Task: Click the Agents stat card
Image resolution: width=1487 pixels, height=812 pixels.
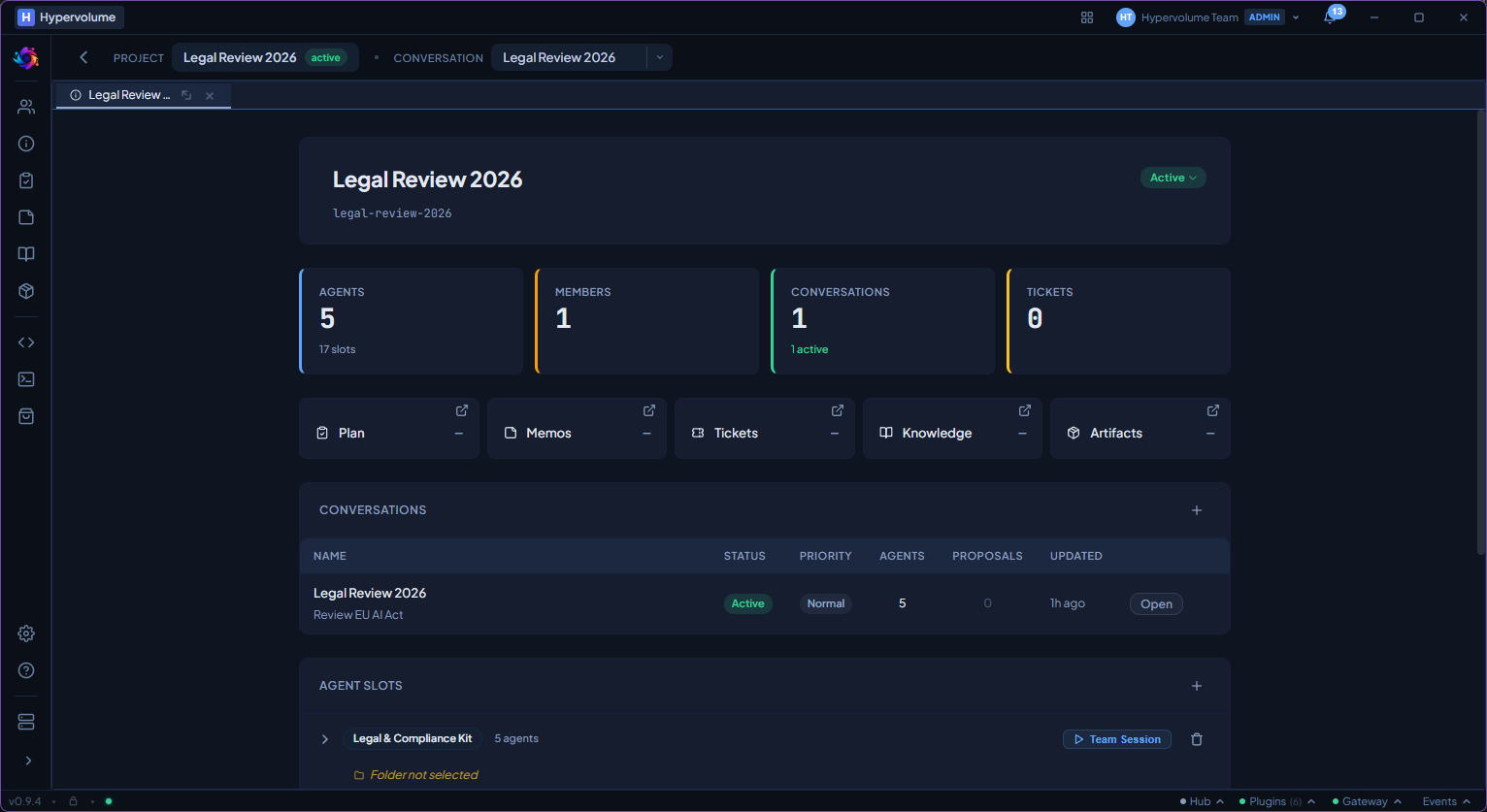Action: pos(412,321)
